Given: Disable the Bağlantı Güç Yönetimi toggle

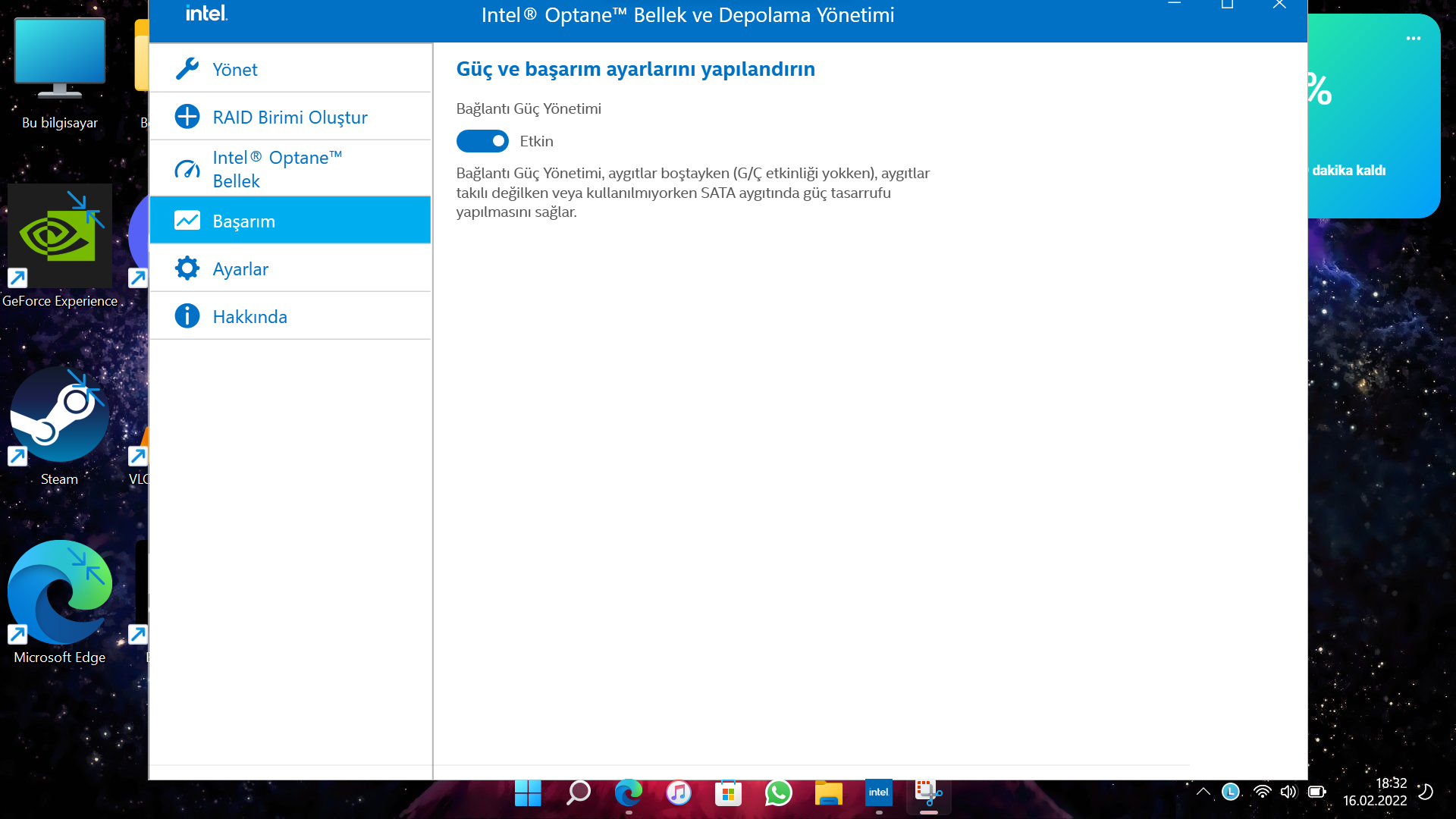Looking at the screenshot, I should (x=482, y=141).
